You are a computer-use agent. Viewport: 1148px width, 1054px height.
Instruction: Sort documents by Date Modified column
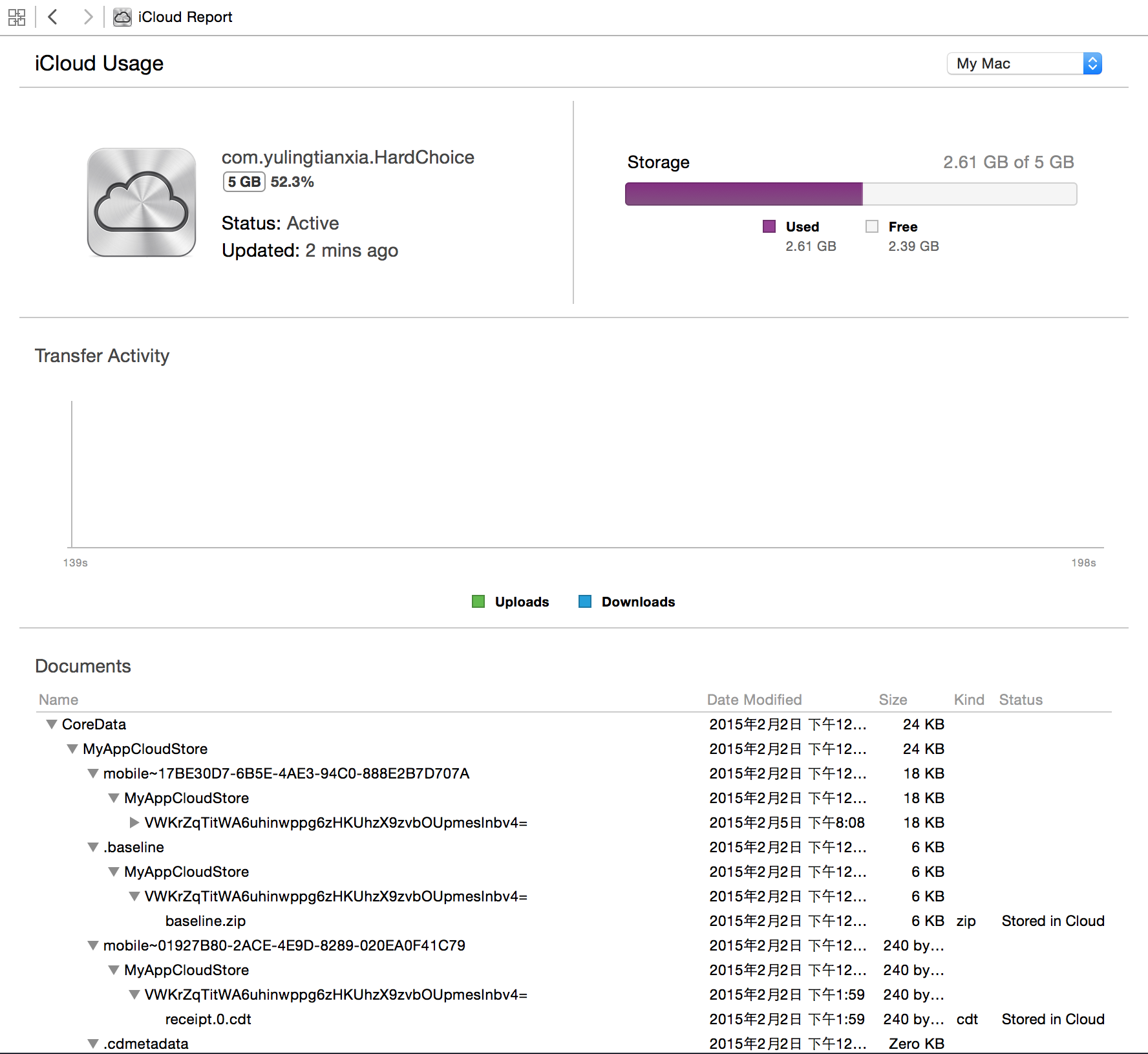coord(754,700)
